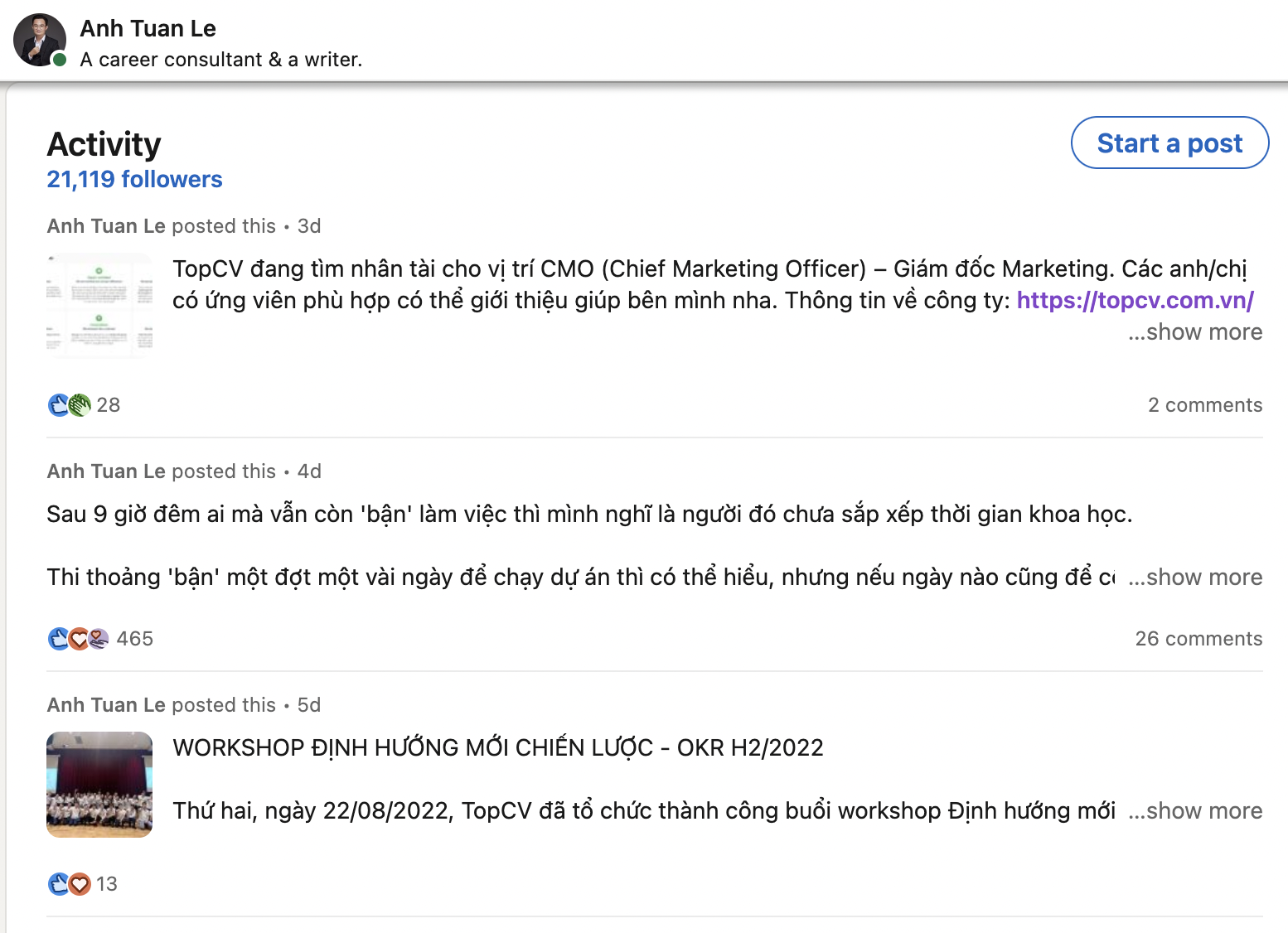This screenshot has width=1288, height=933.
Task: Click reaction icons on the TopCV CMO post
Action: (69, 405)
